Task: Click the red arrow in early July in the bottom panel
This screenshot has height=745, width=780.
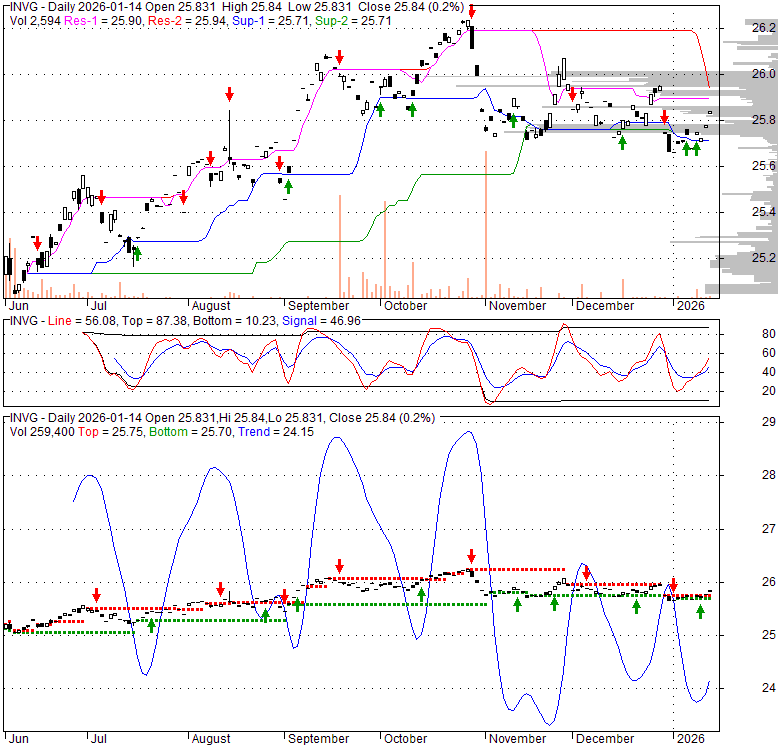Action: point(96,594)
